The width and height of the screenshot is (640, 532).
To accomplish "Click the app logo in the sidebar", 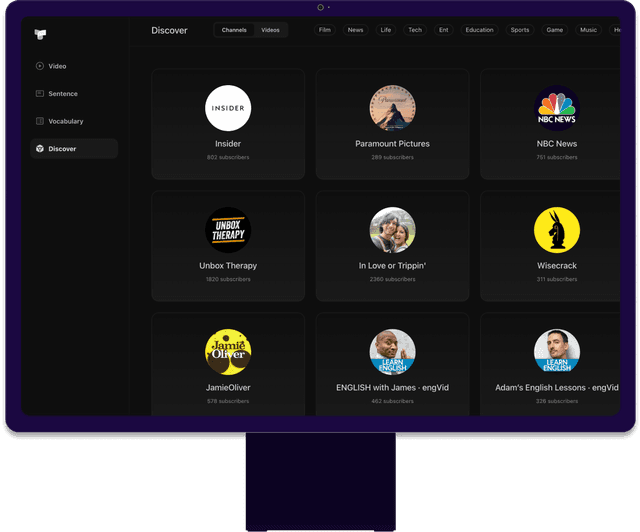I will pos(40,34).
